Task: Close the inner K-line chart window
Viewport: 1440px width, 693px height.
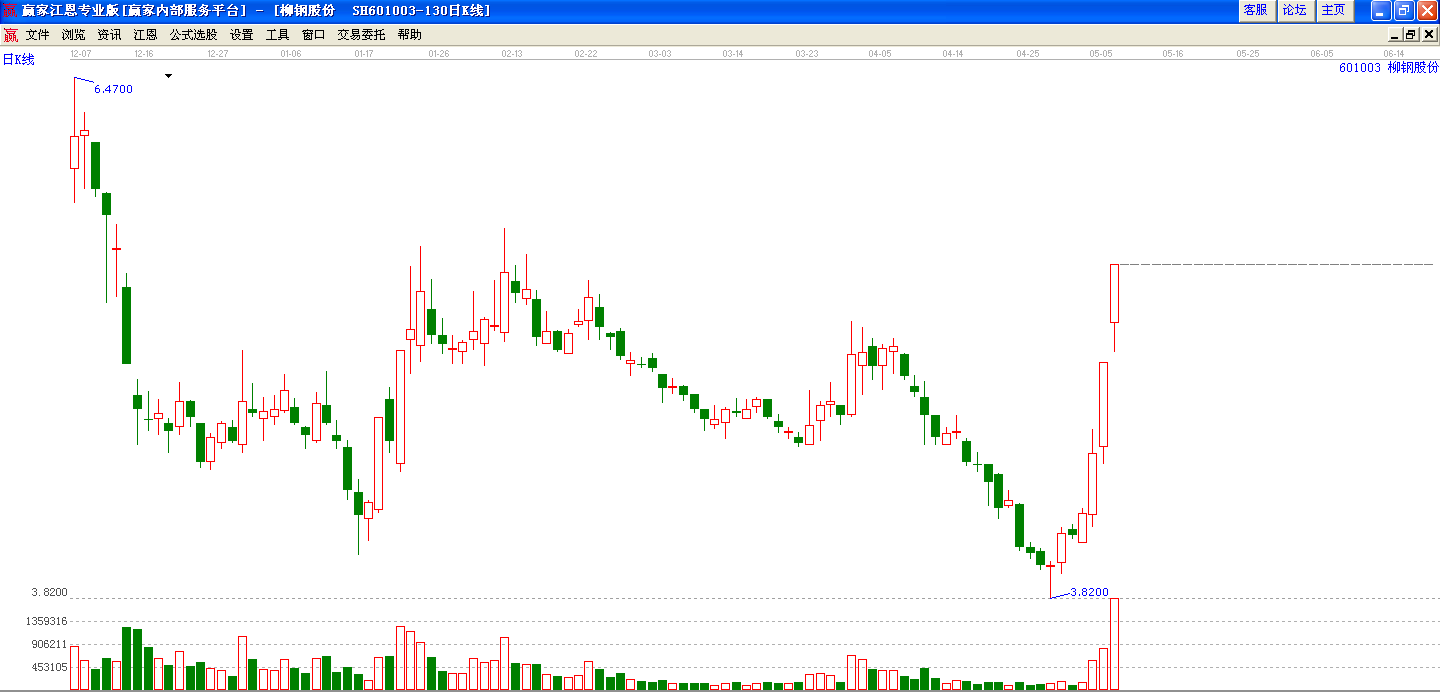Action: click(1428, 34)
